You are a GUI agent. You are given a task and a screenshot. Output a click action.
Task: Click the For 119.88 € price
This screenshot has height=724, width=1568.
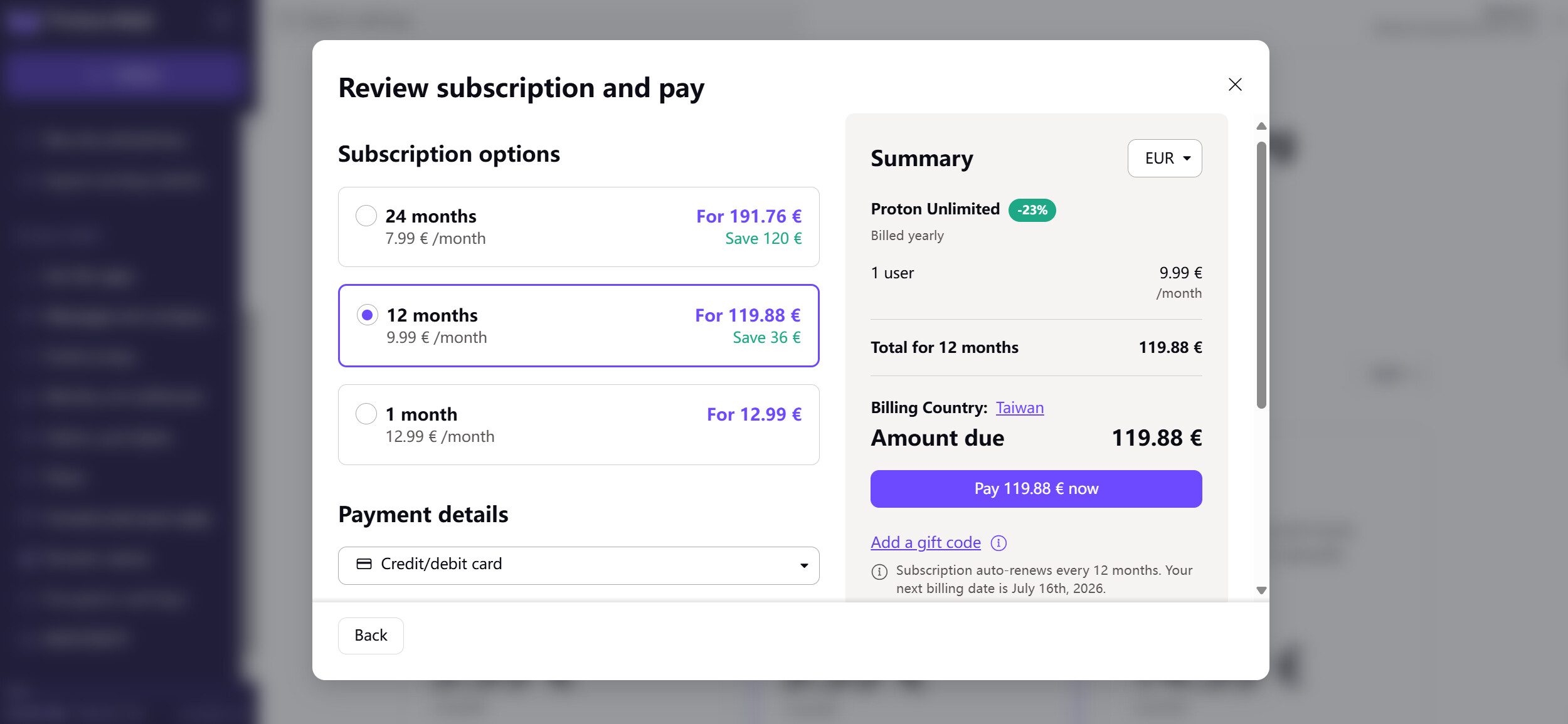tap(748, 315)
